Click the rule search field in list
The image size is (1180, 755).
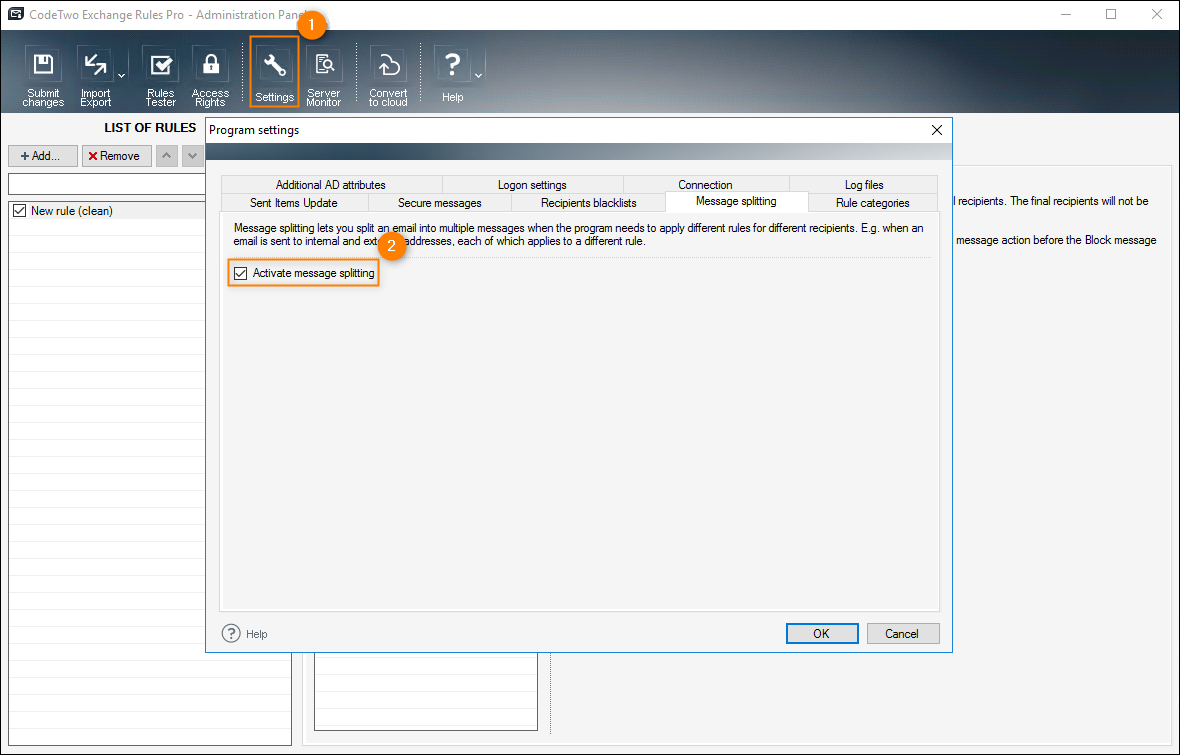pyautogui.click(x=107, y=184)
